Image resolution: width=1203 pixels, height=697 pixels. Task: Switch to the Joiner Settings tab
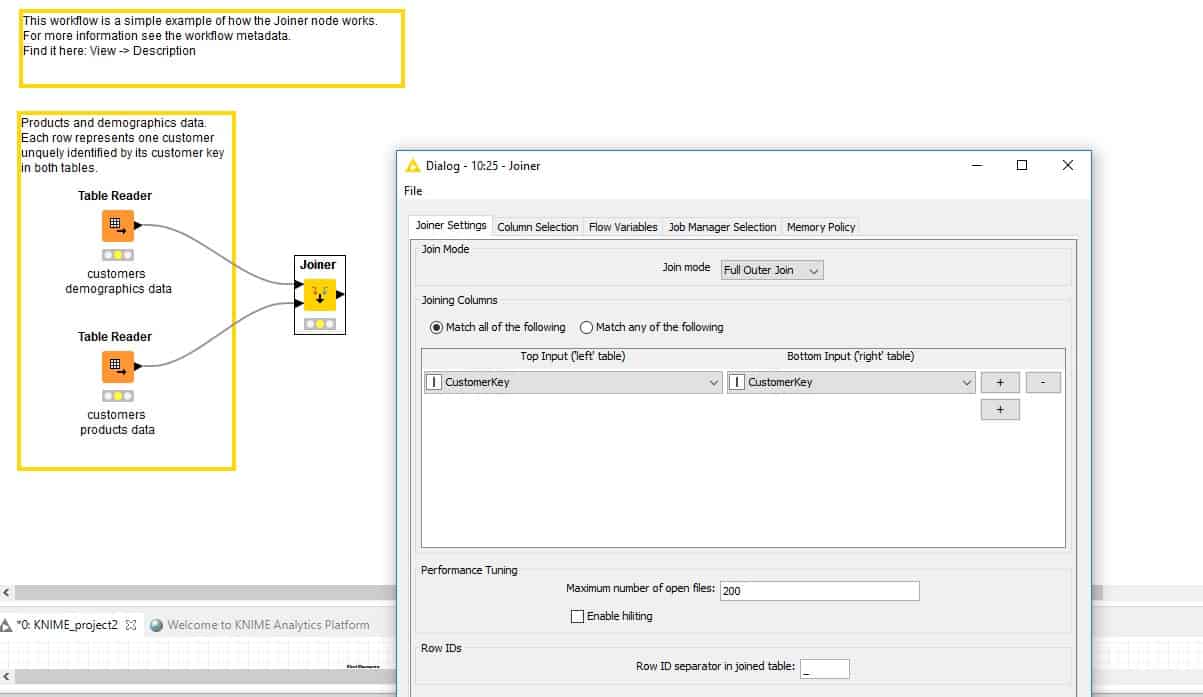click(x=450, y=226)
